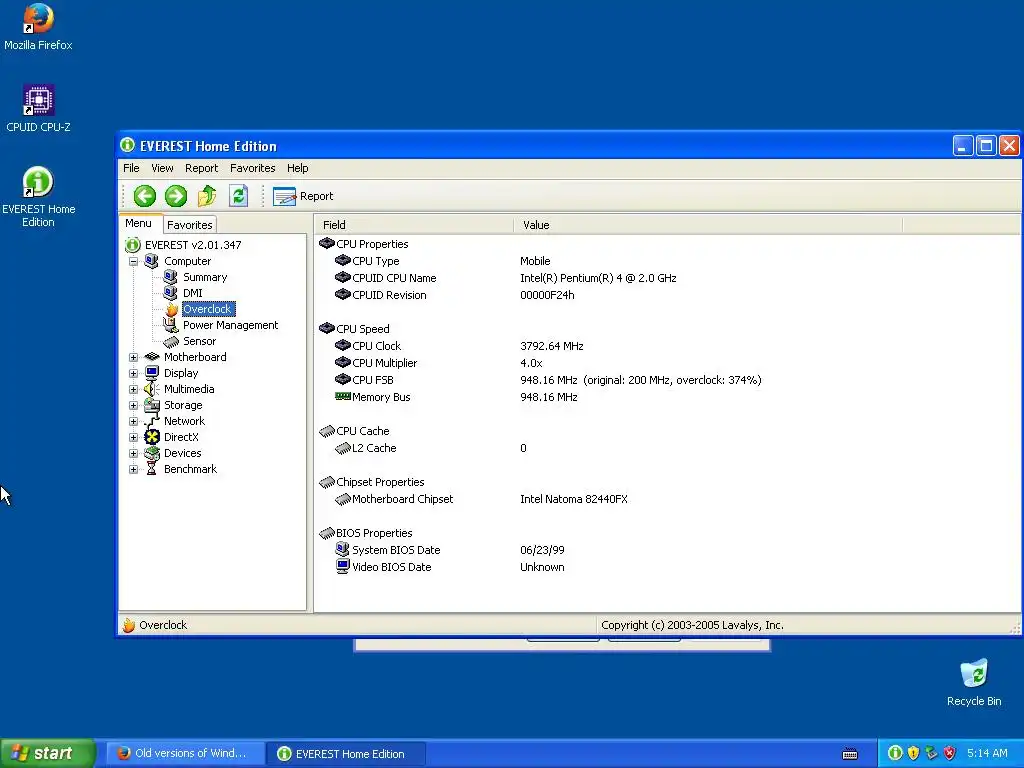Screen dimensions: 1024x768
Task: Click the Field column header
Action: click(414, 225)
